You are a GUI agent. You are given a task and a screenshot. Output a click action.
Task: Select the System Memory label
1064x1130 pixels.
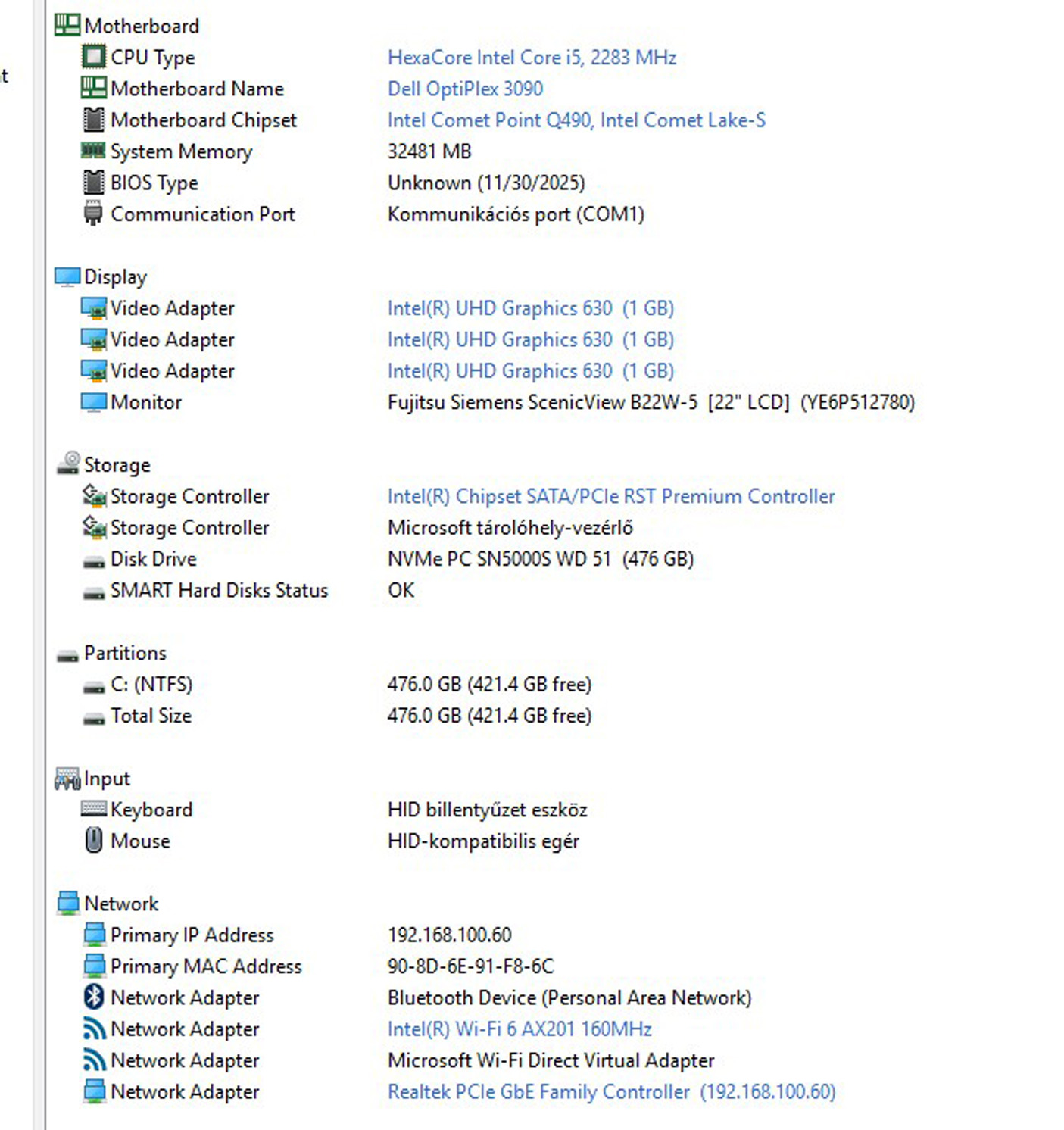tap(182, 151)
